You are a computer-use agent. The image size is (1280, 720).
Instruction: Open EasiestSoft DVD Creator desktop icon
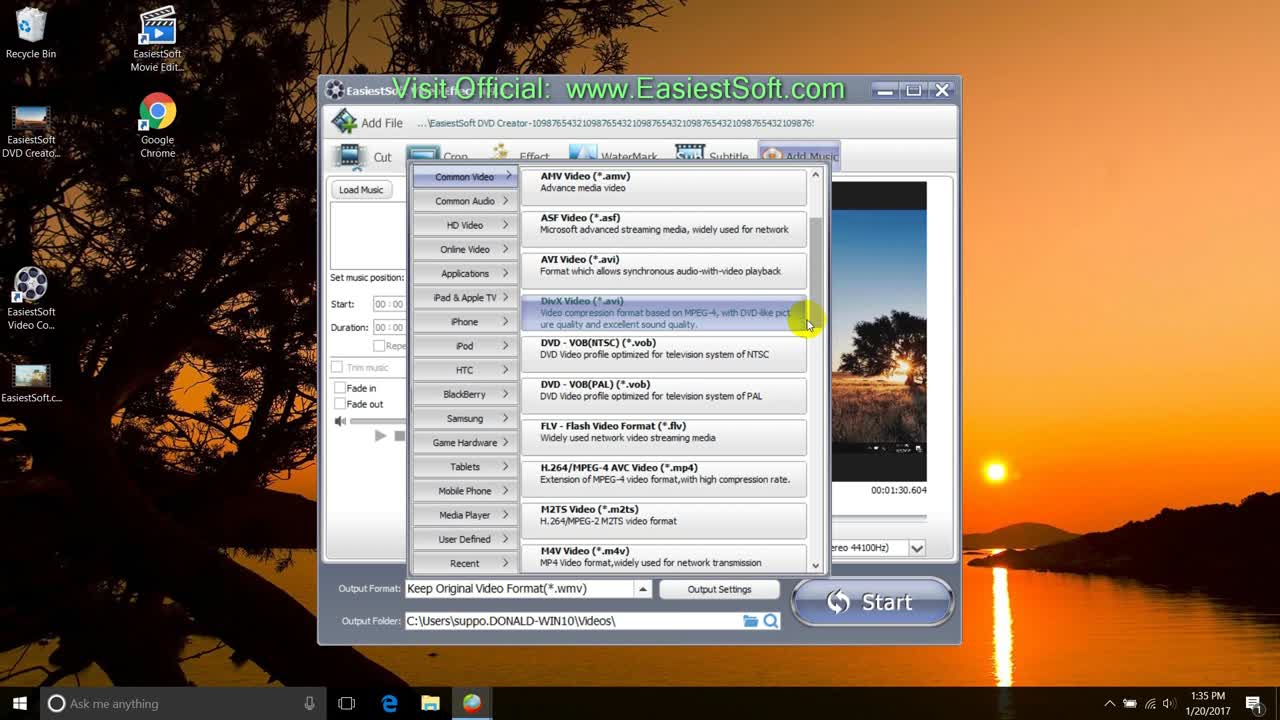[31, 131]
